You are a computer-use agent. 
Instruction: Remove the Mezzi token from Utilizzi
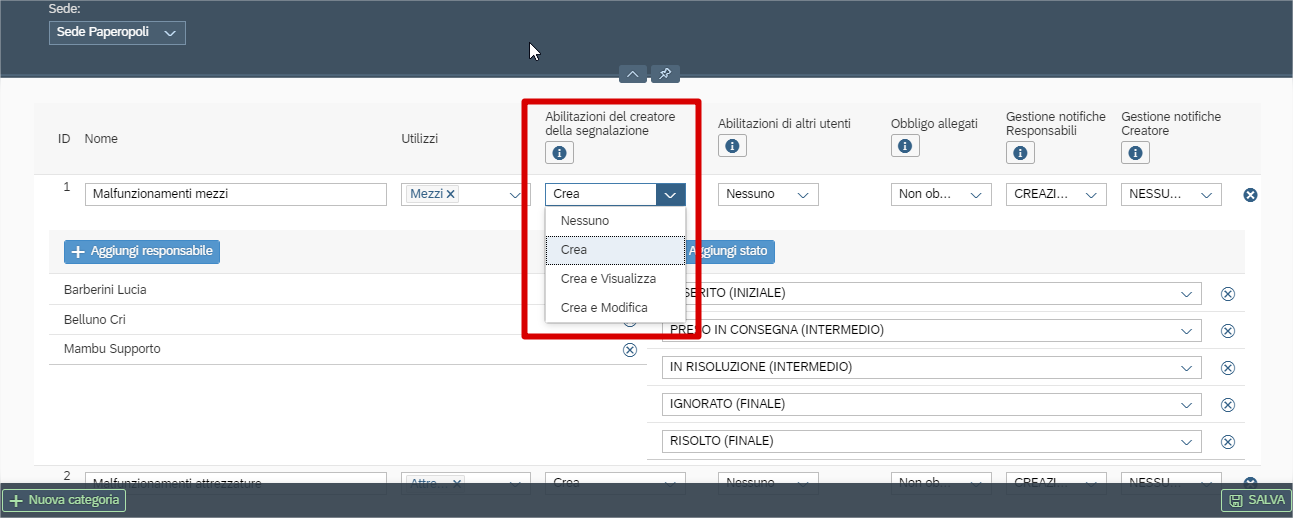450,194
